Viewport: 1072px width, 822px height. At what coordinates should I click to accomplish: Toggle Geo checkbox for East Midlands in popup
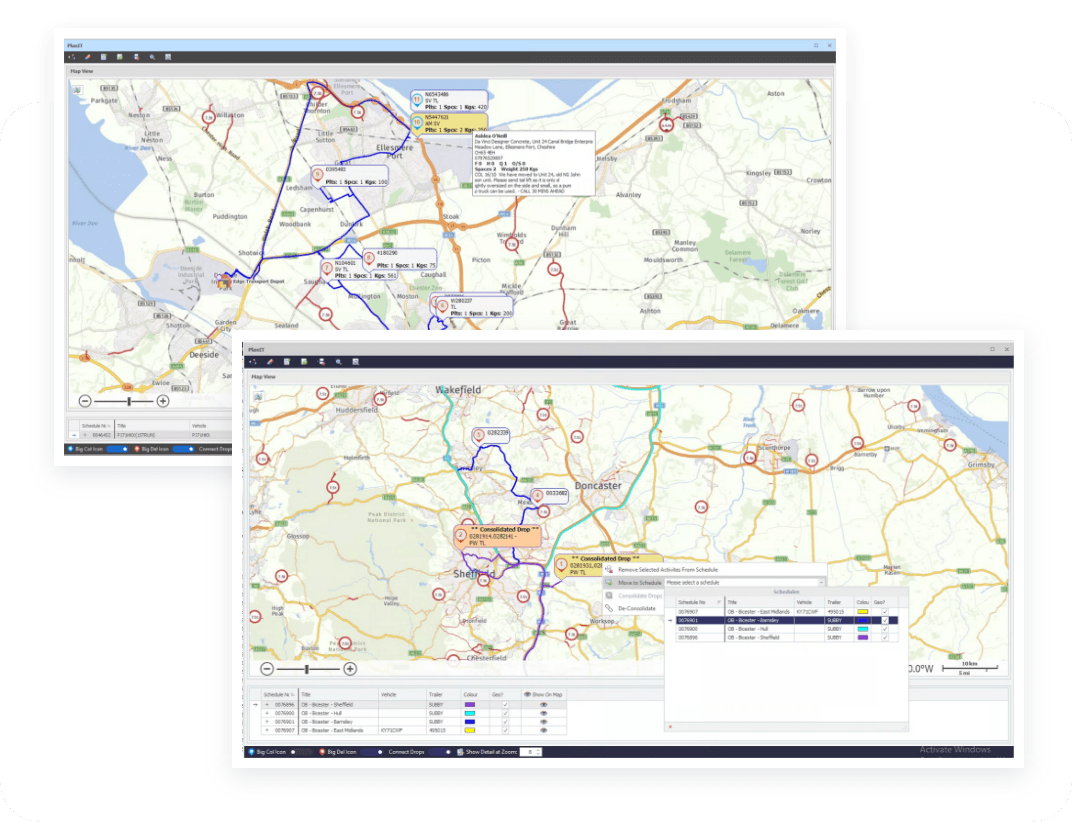885,611
